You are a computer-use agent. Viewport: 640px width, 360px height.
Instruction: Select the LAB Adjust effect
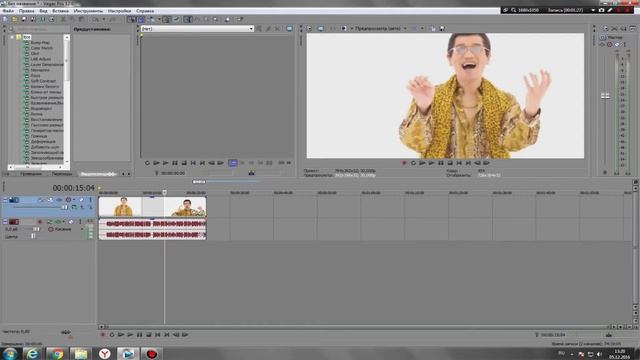pyautogui.click(x=41, y=59)
